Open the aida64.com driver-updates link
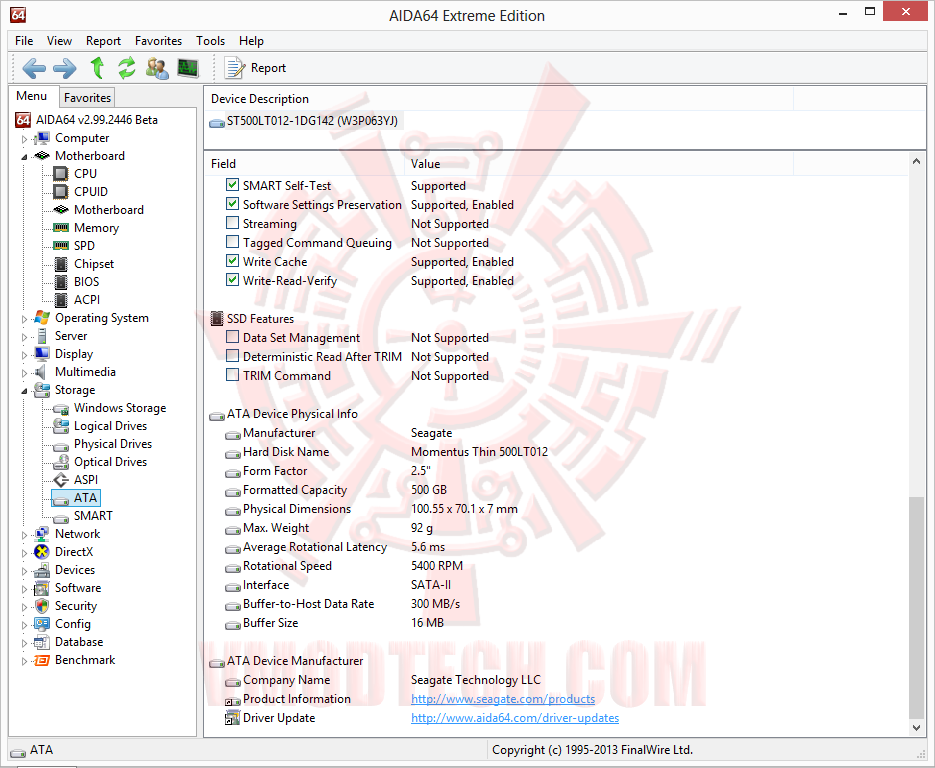This screenshot has height=768, width=935. [x=515, y=718]
